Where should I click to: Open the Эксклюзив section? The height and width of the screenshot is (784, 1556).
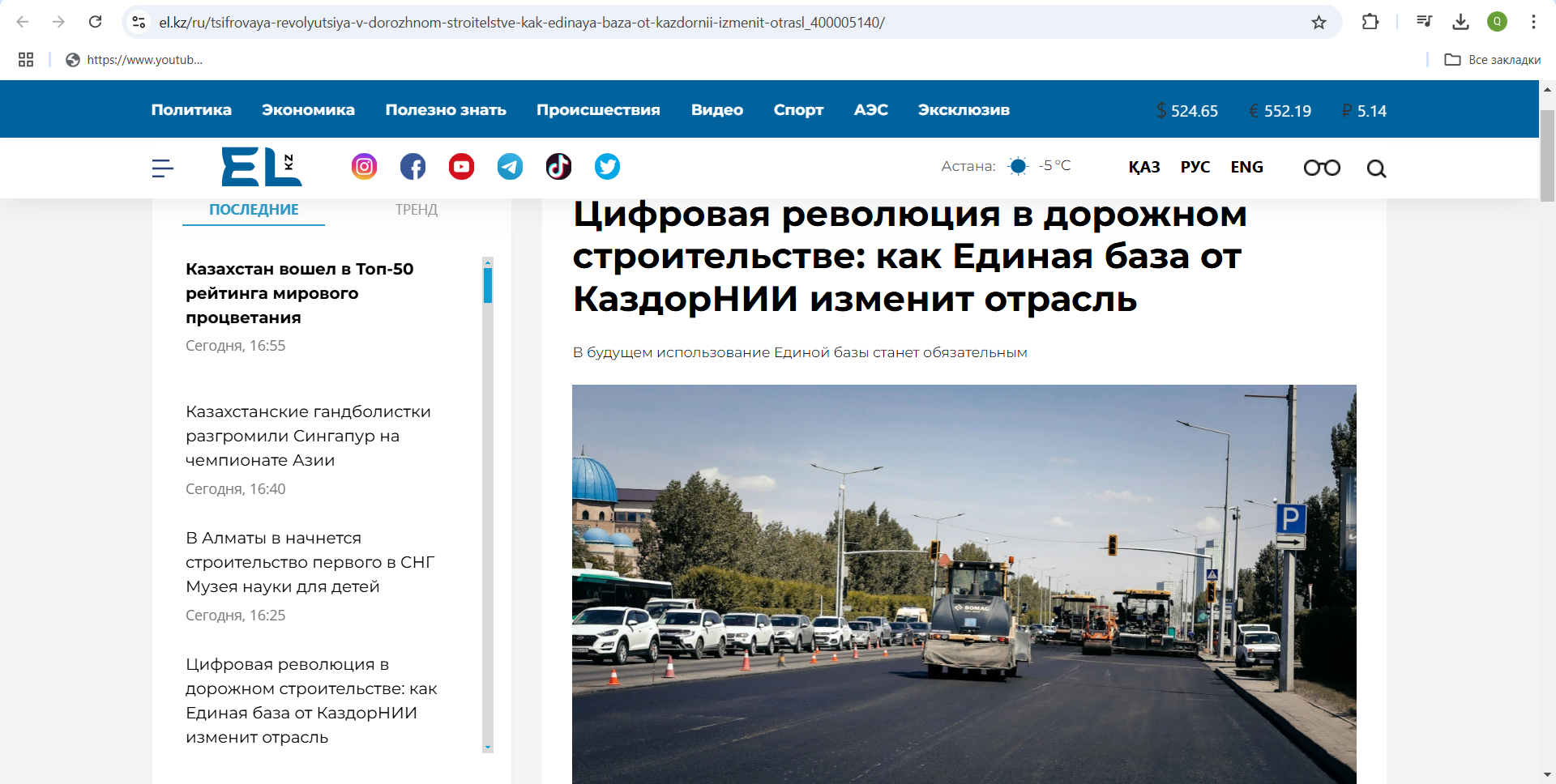pos(964,109)
